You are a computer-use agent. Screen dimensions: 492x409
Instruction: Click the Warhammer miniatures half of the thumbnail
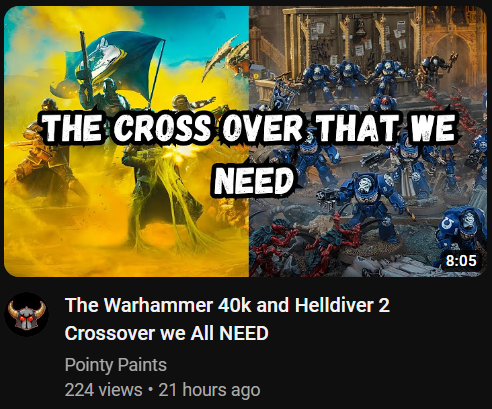point(368,141)
